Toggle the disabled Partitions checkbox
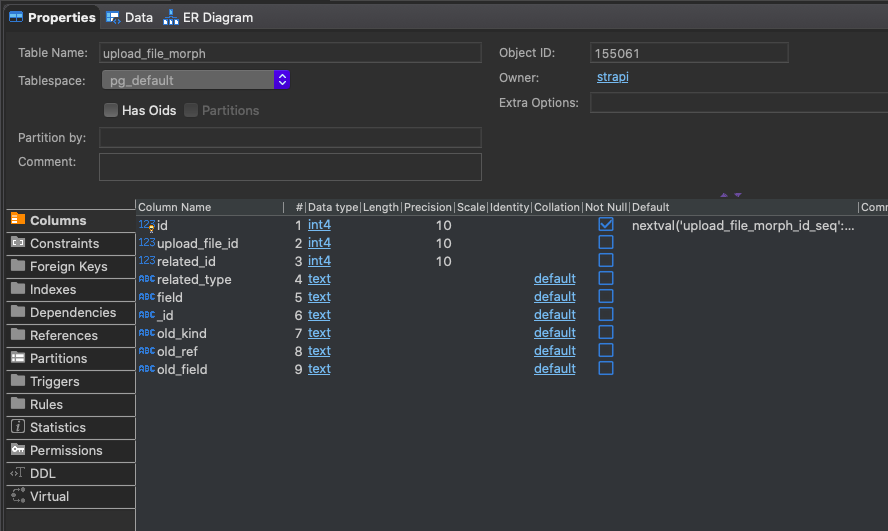Screen dimensions: 888x531 [x=191, y=110]
